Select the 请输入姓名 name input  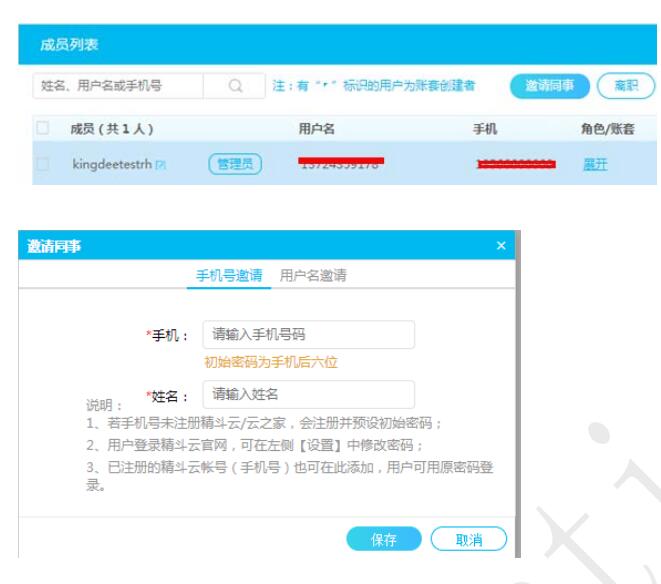(308, 394)
